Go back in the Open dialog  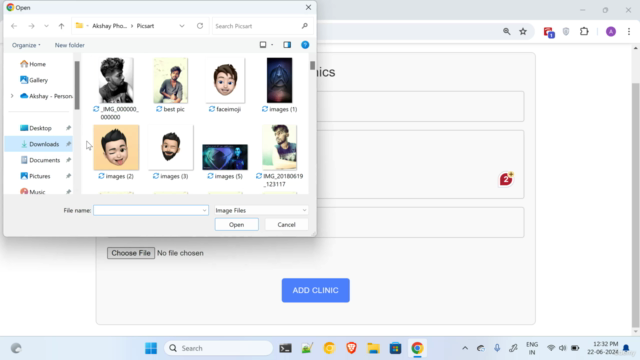click(14, 26)
